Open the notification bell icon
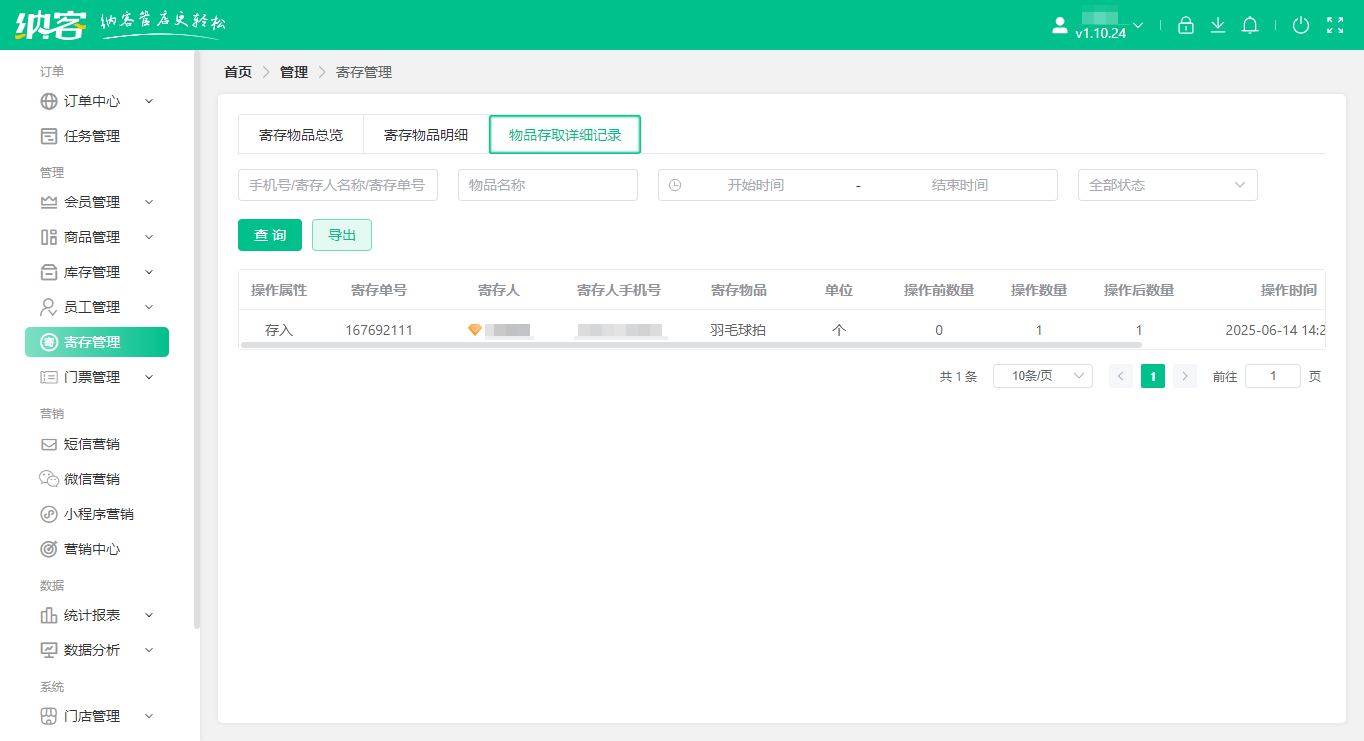1364x741 pixels. [x=1249, y=25]
